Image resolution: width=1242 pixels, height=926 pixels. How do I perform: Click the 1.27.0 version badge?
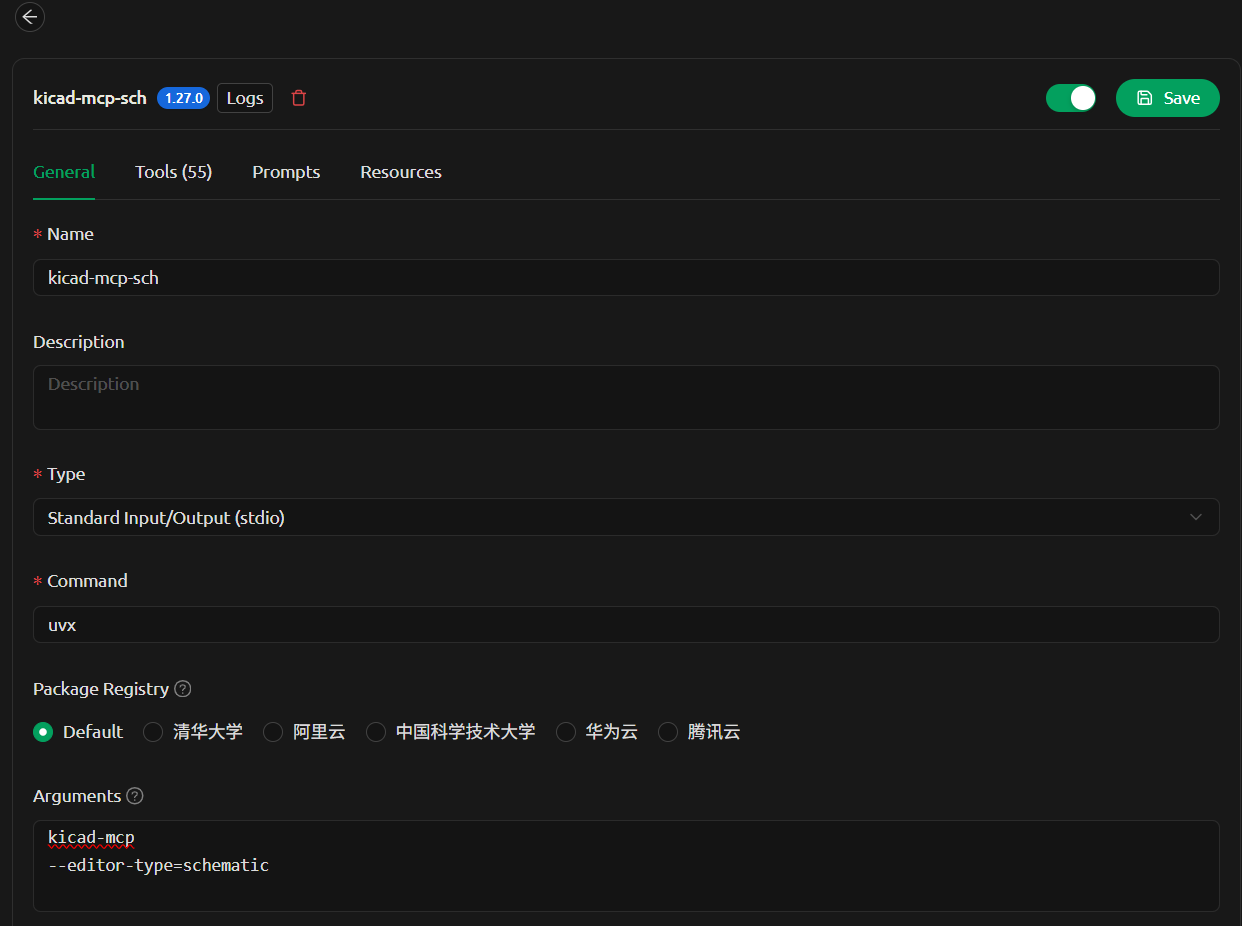[x=184, y=98]
